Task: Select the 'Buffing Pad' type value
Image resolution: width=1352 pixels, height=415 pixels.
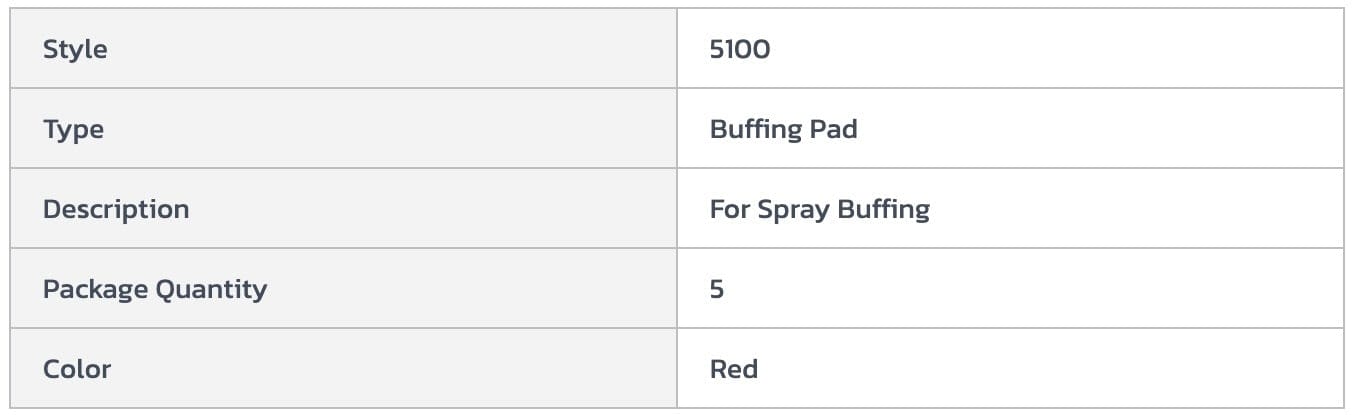Action: pos(783,129)
